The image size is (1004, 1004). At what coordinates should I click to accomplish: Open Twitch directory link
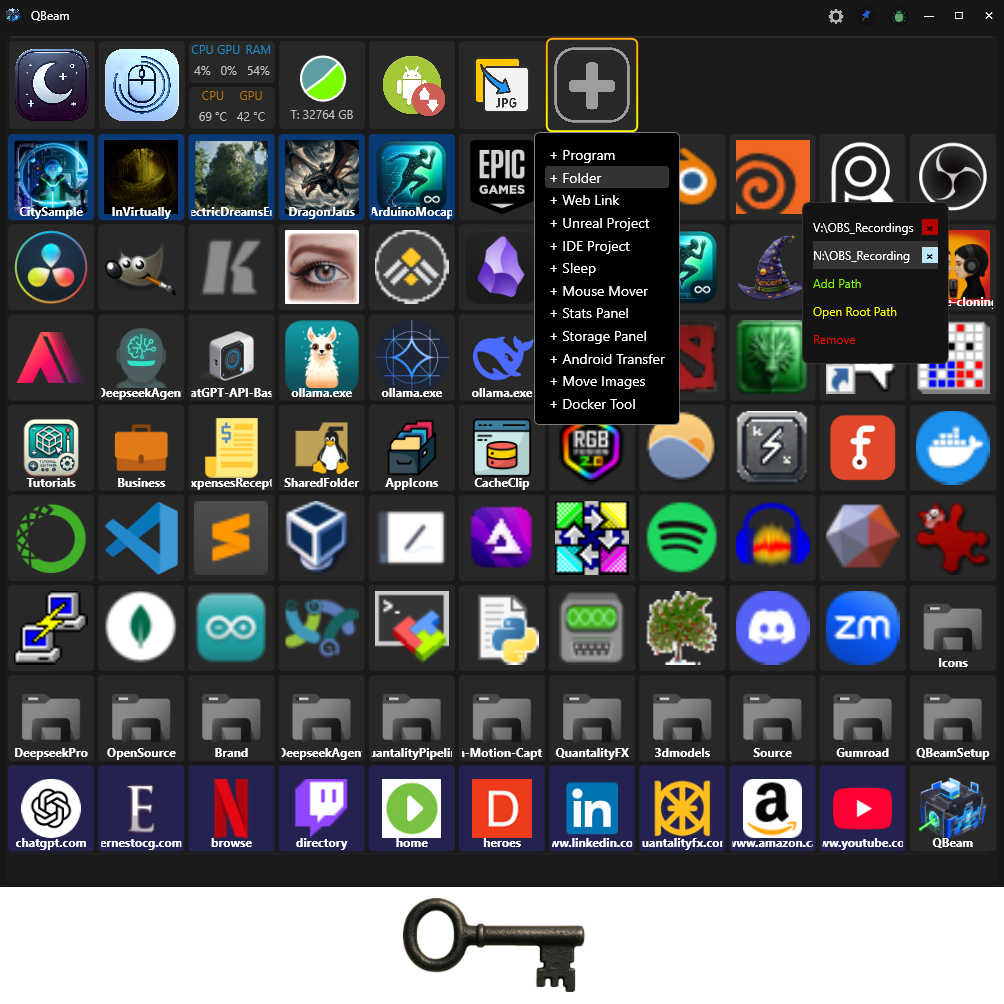click(x=322, y=809)
